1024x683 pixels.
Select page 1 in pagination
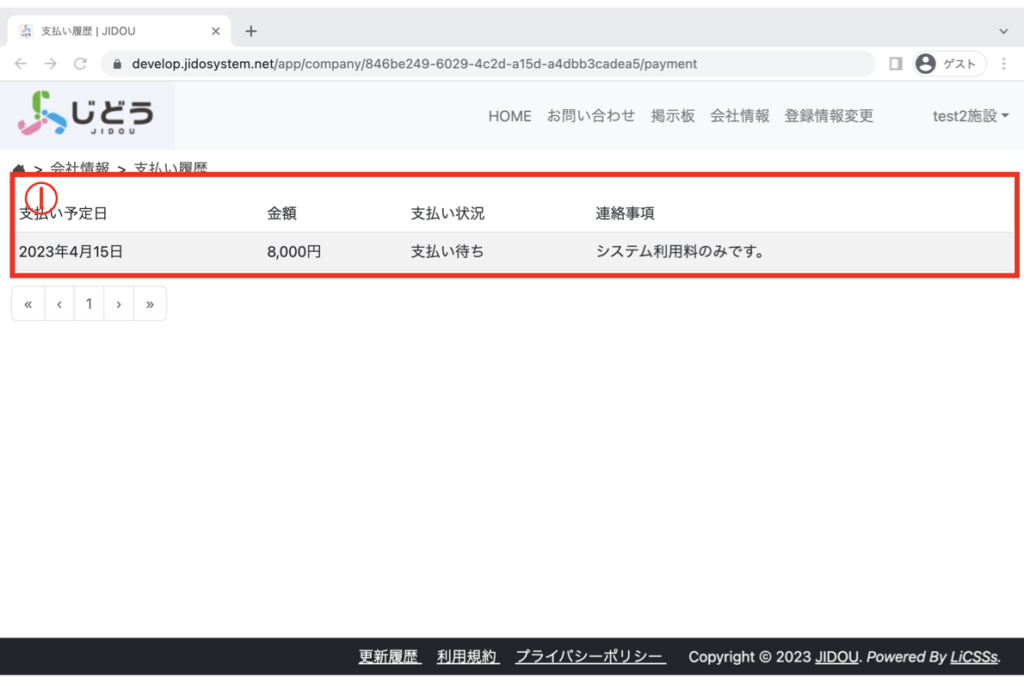tap(89, 304)
